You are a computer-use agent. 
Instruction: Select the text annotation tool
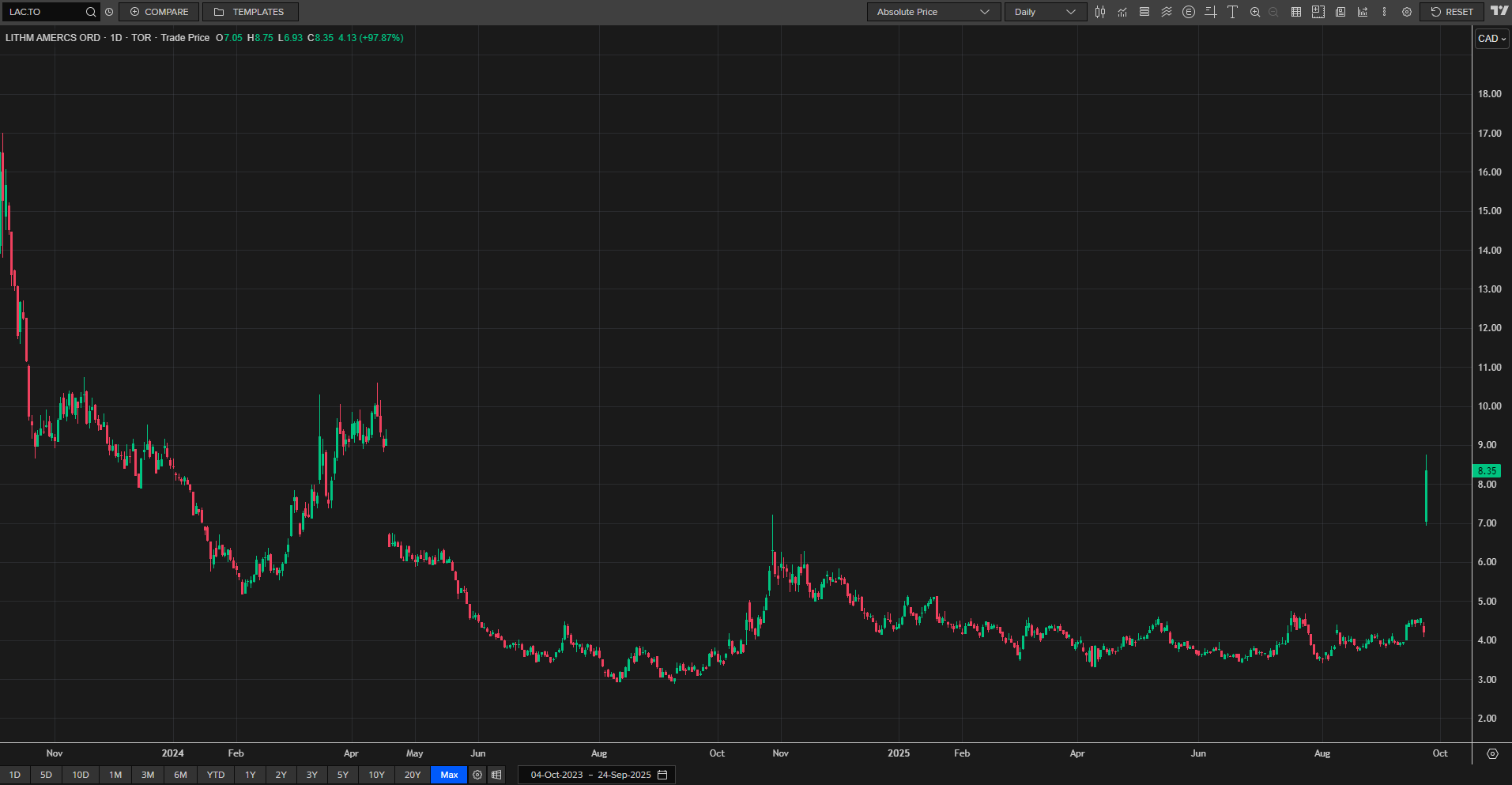(1232, 12)
